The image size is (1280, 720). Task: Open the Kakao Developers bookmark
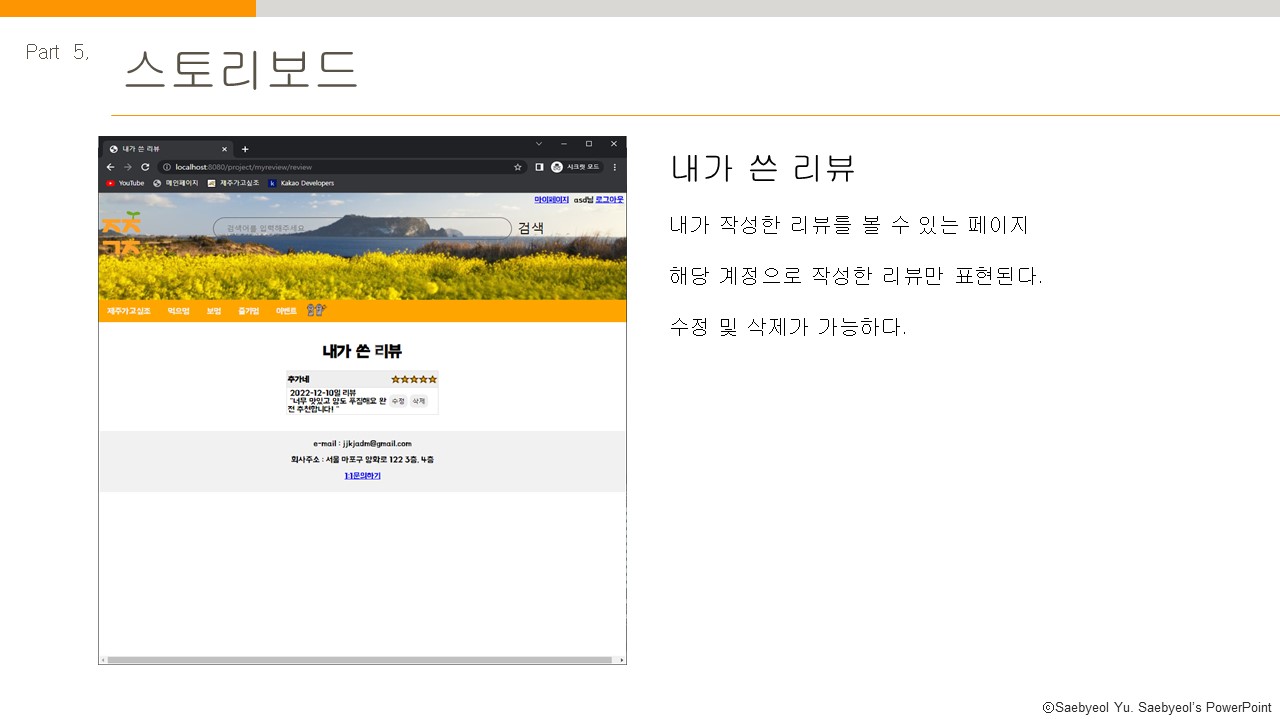(301, 183)
